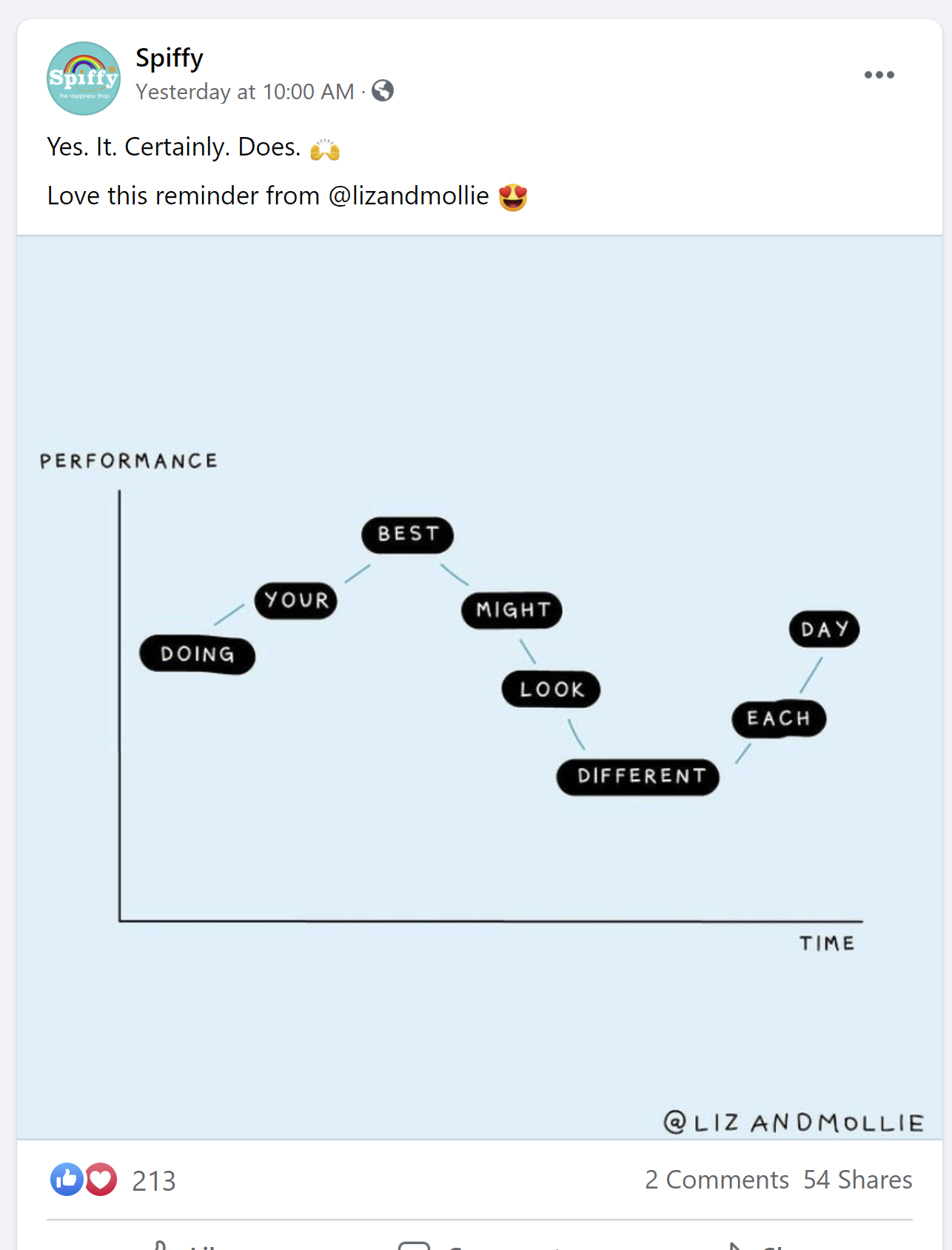Click the Yesterday at 10:00 AM timestamp
The height and width of the screenshot is (1250, 952).
click(x=245, y=92)
